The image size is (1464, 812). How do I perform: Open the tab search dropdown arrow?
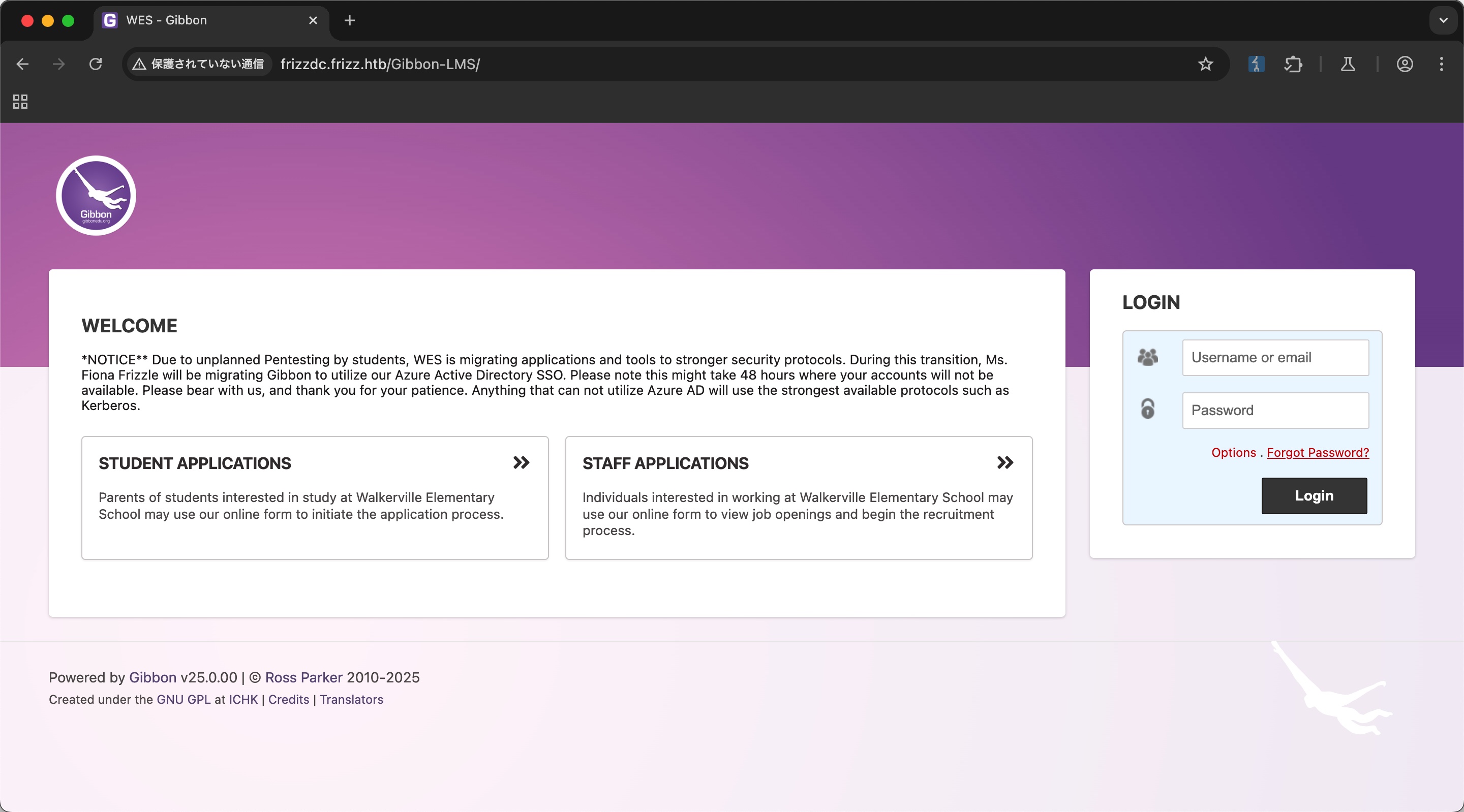point(1443,20)
